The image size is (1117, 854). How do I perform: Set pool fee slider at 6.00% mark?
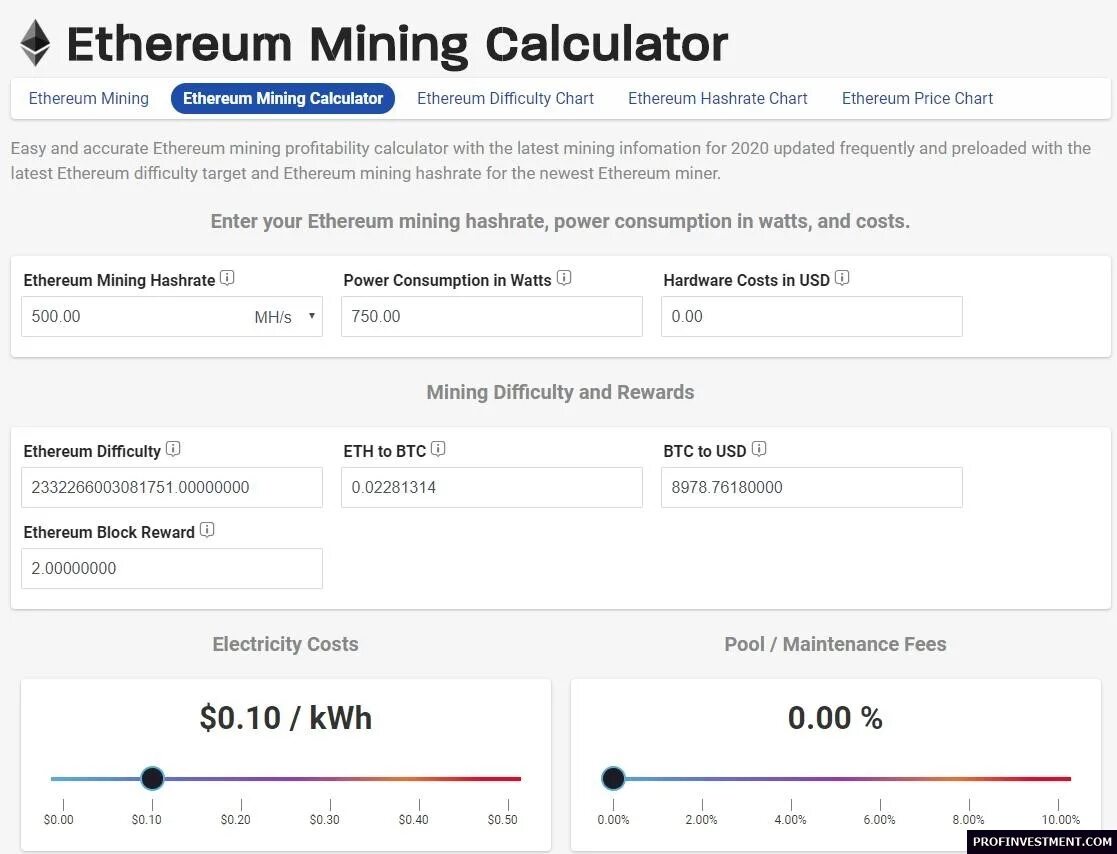[880, 779]
